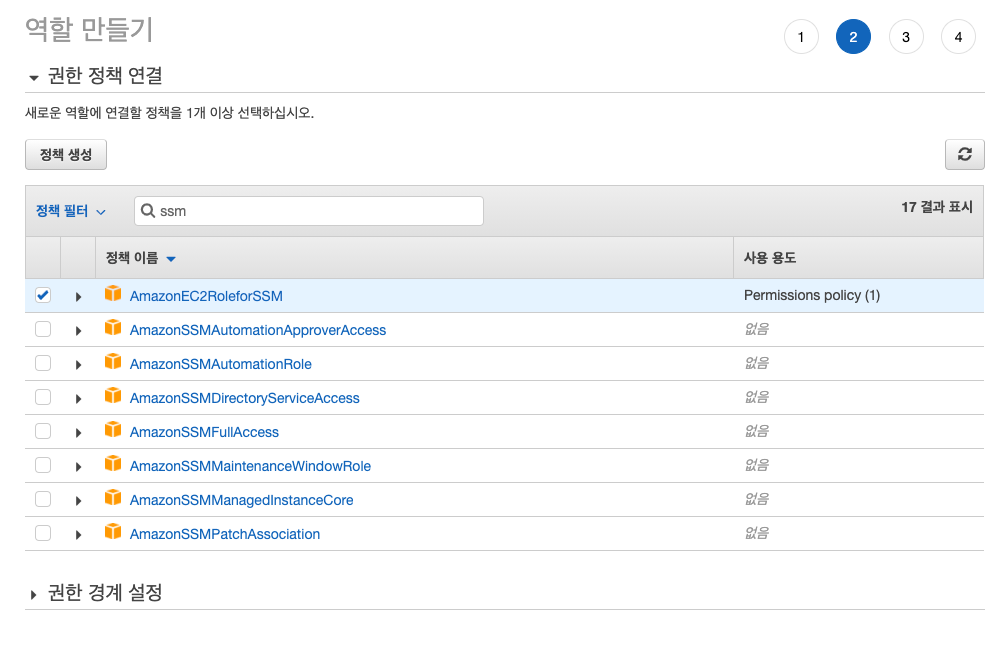
Task: Open the AmazonSSMMaintenanceWindowRole link
Action: click(x=250, y=467)
